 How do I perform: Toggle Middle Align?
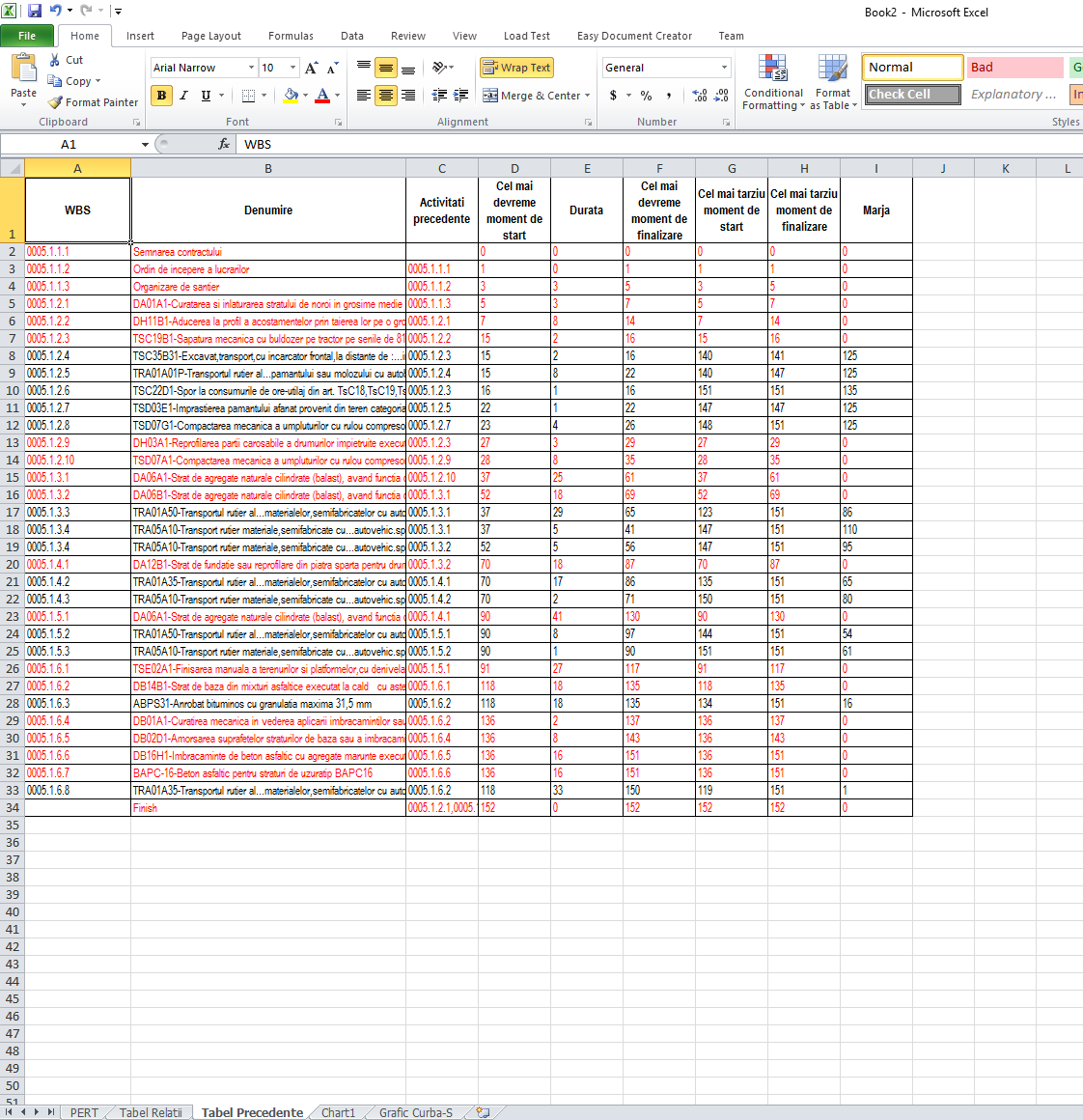pyautogui.click(x=386, y=68)
